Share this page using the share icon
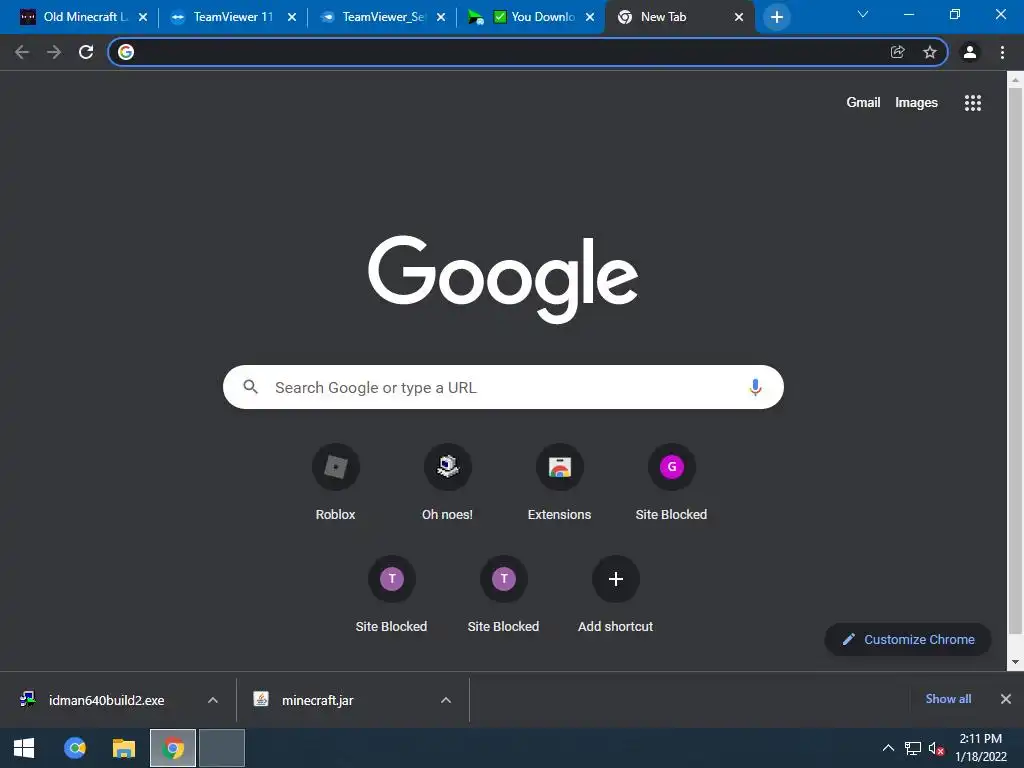The width and height of the screenshot is (1024, 768). click(x=897, y=52)
